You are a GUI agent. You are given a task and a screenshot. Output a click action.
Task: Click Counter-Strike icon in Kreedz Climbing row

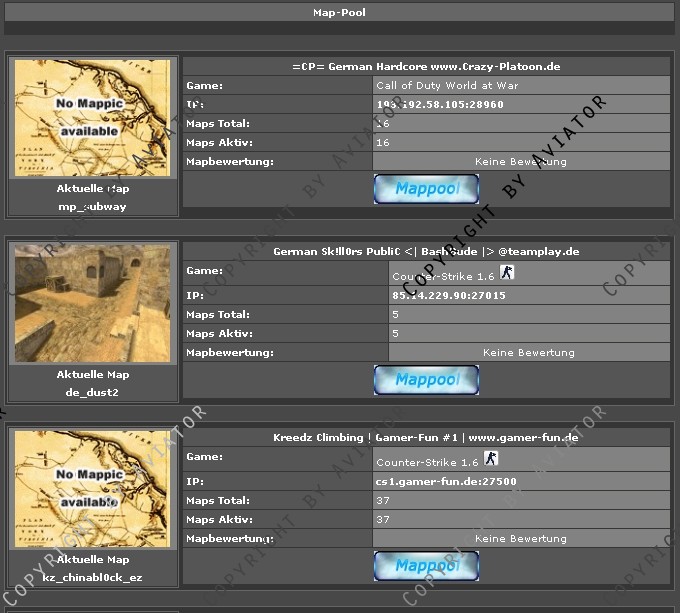(490, 459)
